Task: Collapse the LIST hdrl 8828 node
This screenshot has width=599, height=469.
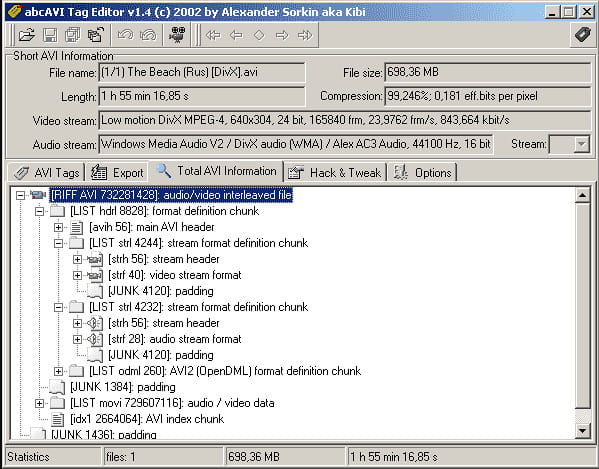Action: (x=39, y=211)
